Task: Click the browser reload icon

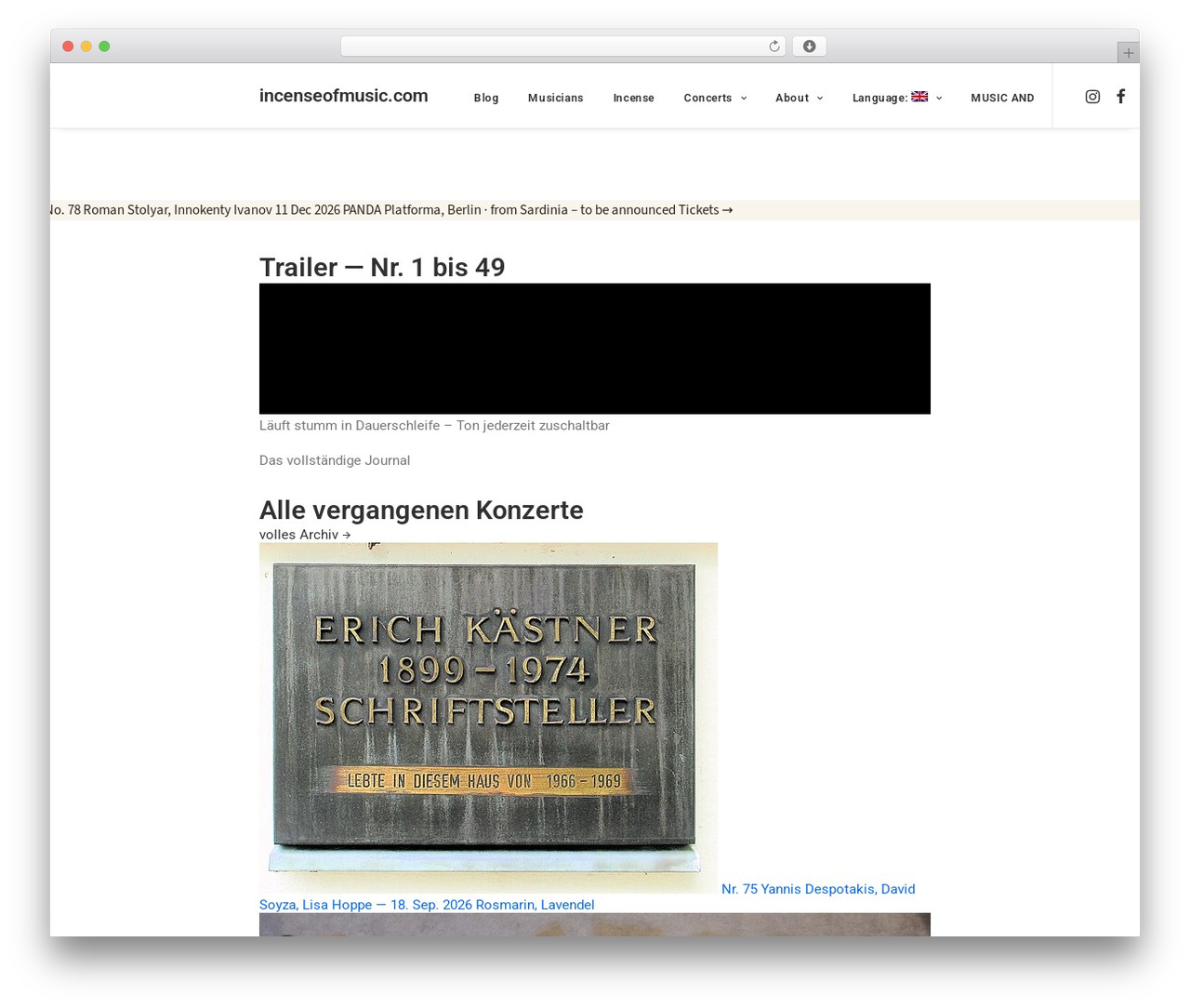Action: point(773,46)
